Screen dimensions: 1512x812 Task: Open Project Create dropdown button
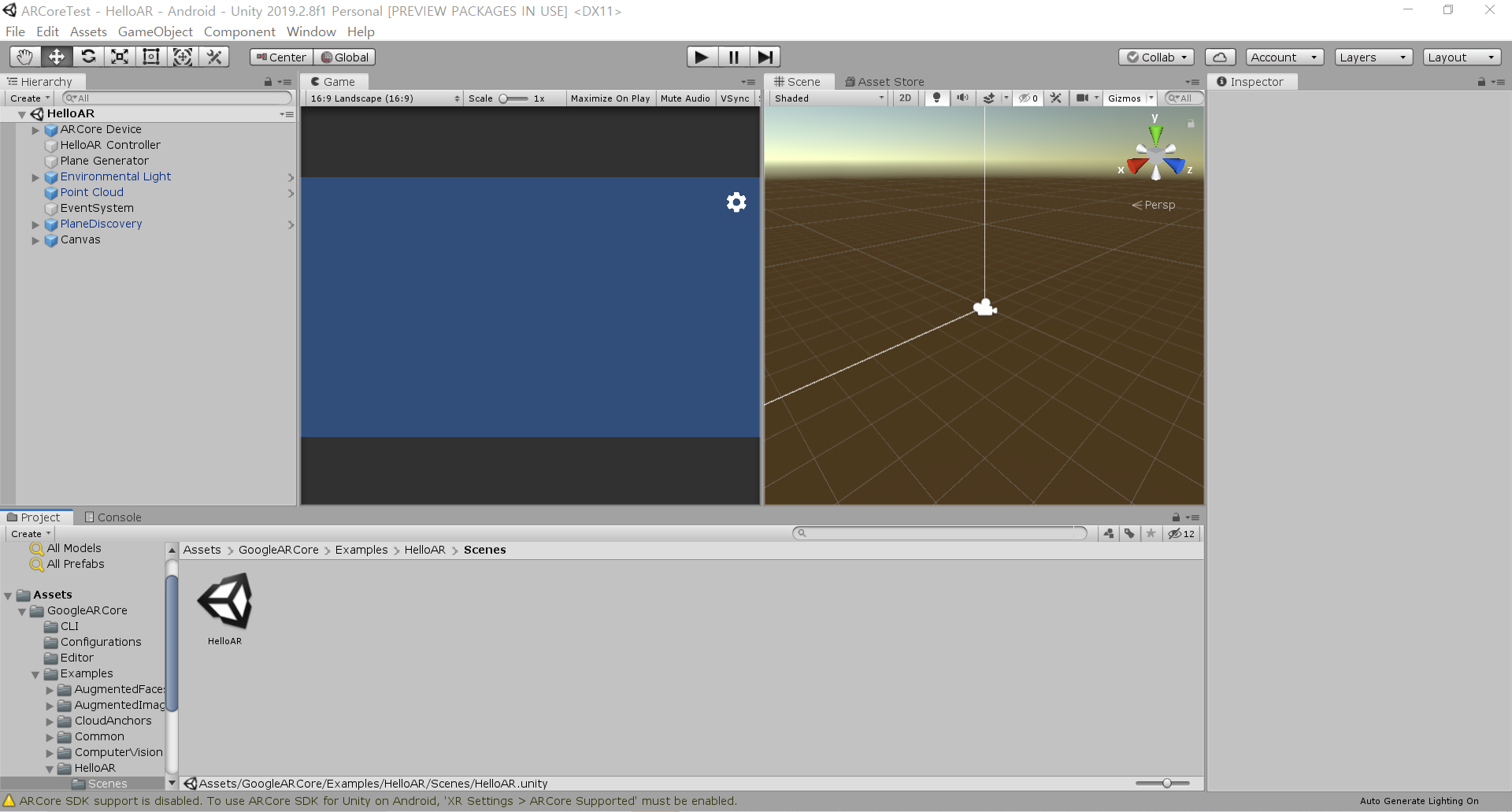(x=30, y=534)
